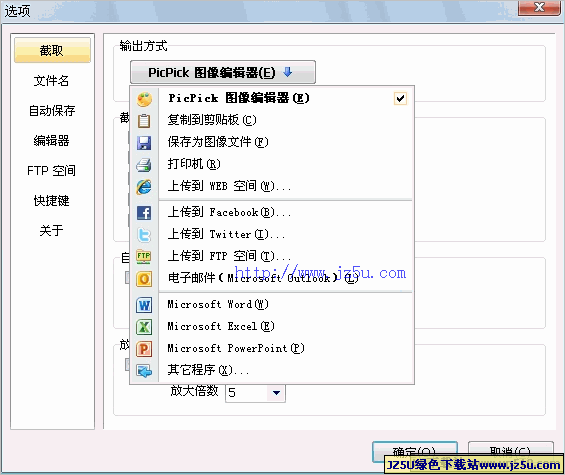
Task: Choose 上传到 Twitter(T) entry
Action: (x=272, y=235)
